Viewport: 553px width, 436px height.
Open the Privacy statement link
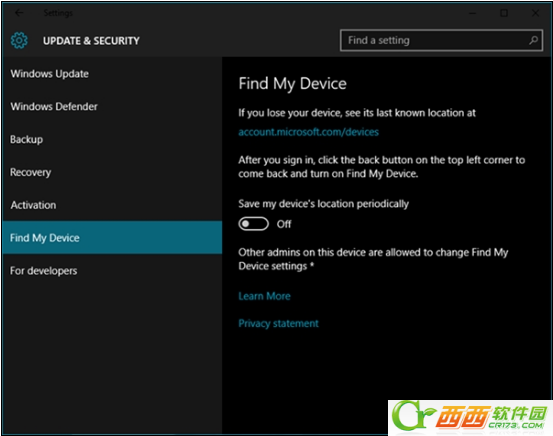(278, 323)
